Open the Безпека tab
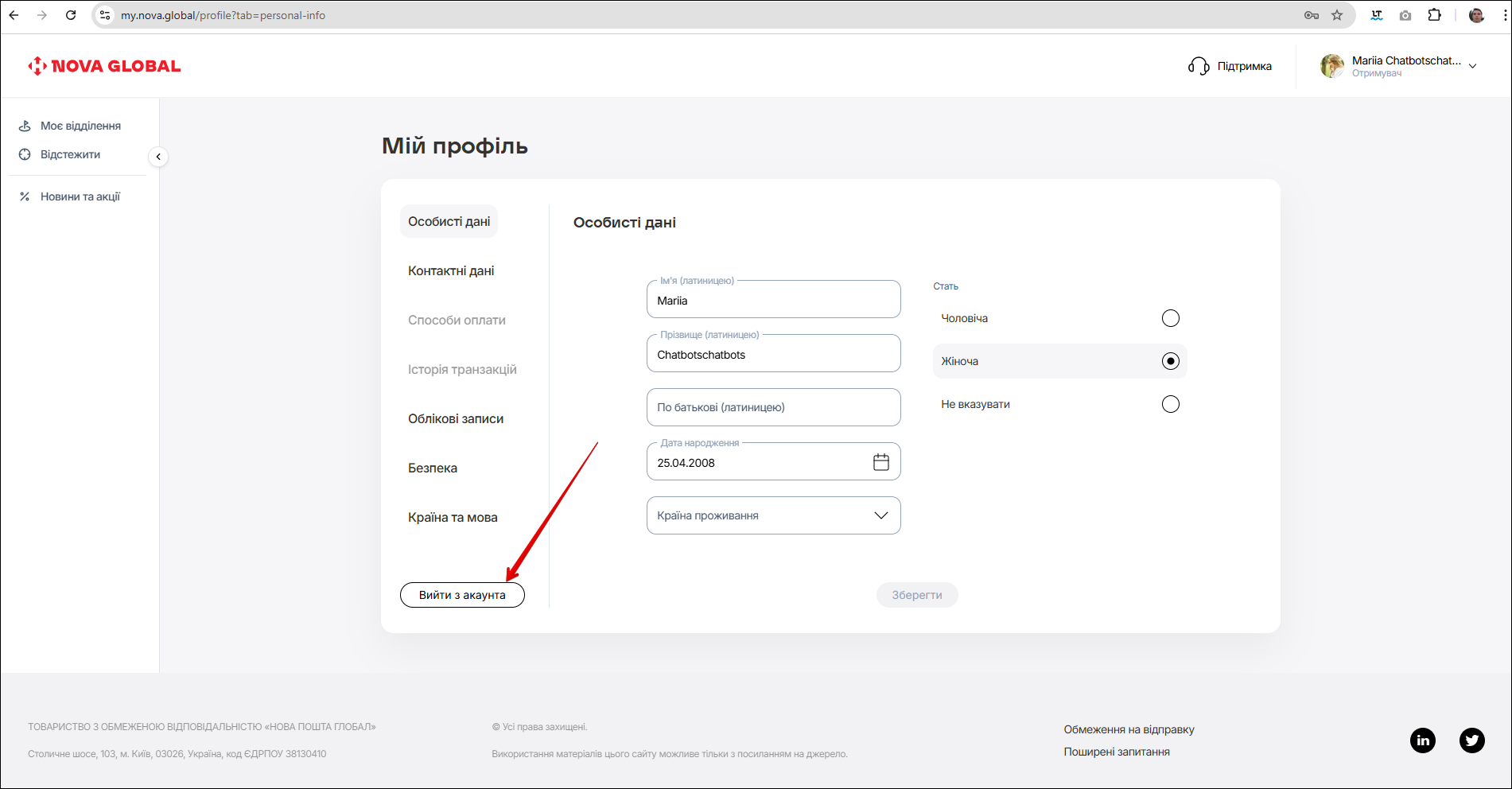1512x789 pixels. coord(433,468)
